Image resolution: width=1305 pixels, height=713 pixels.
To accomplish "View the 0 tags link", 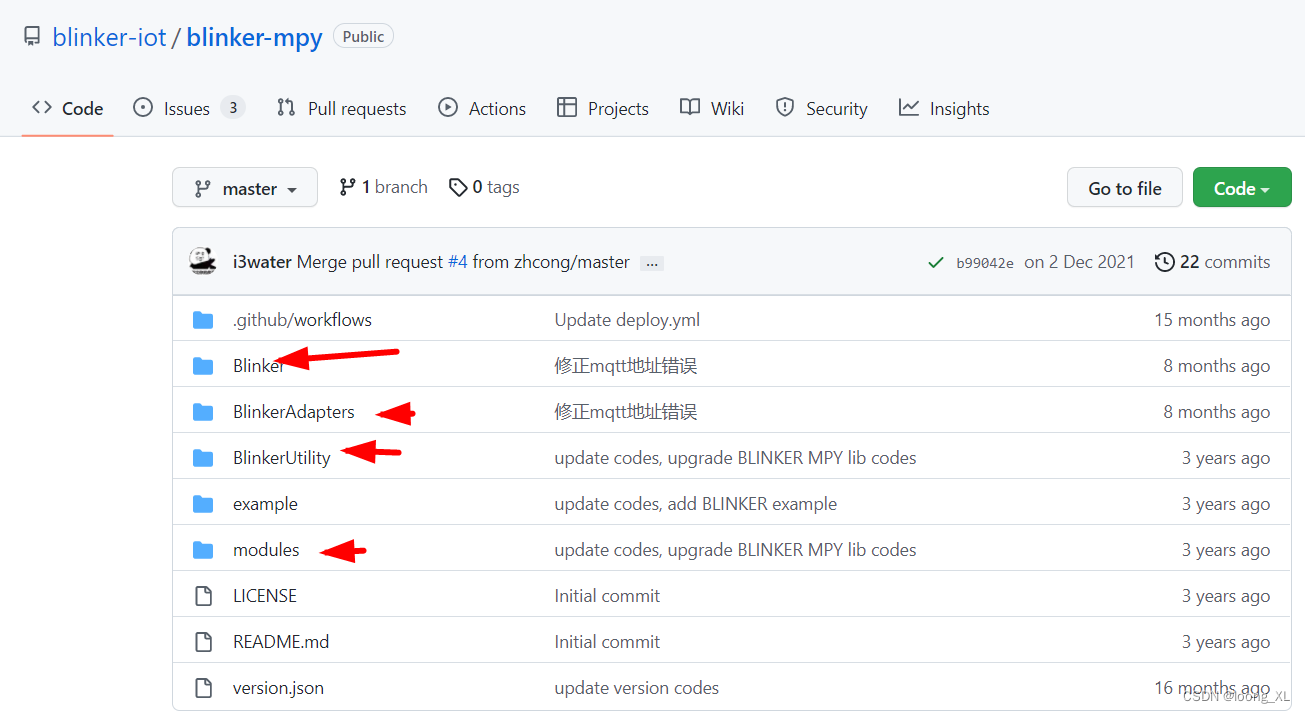I will coord(484,187).
